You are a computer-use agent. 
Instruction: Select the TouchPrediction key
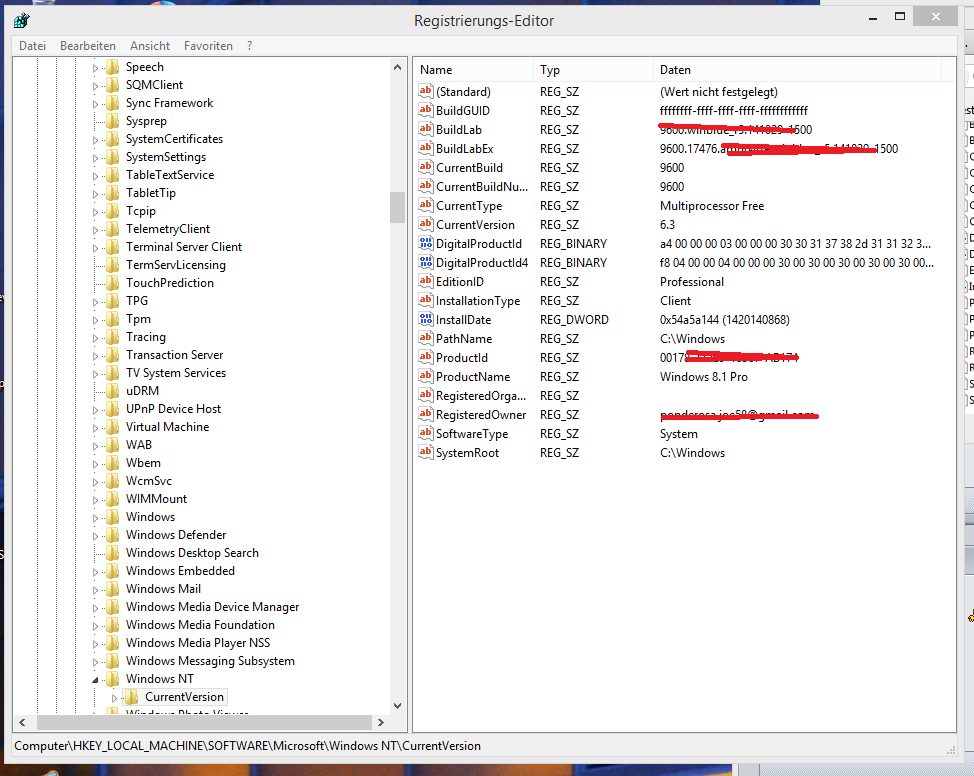(x=170, y=283)
